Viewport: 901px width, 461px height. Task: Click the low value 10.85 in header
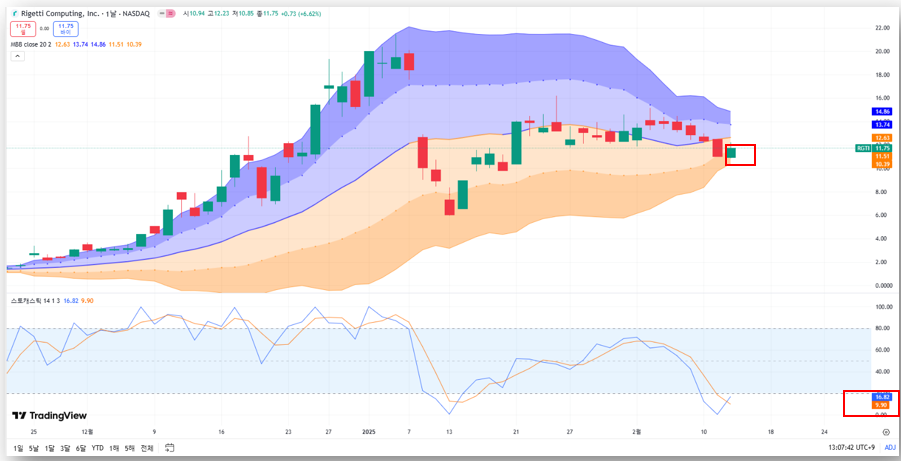(x=246, y=14)
